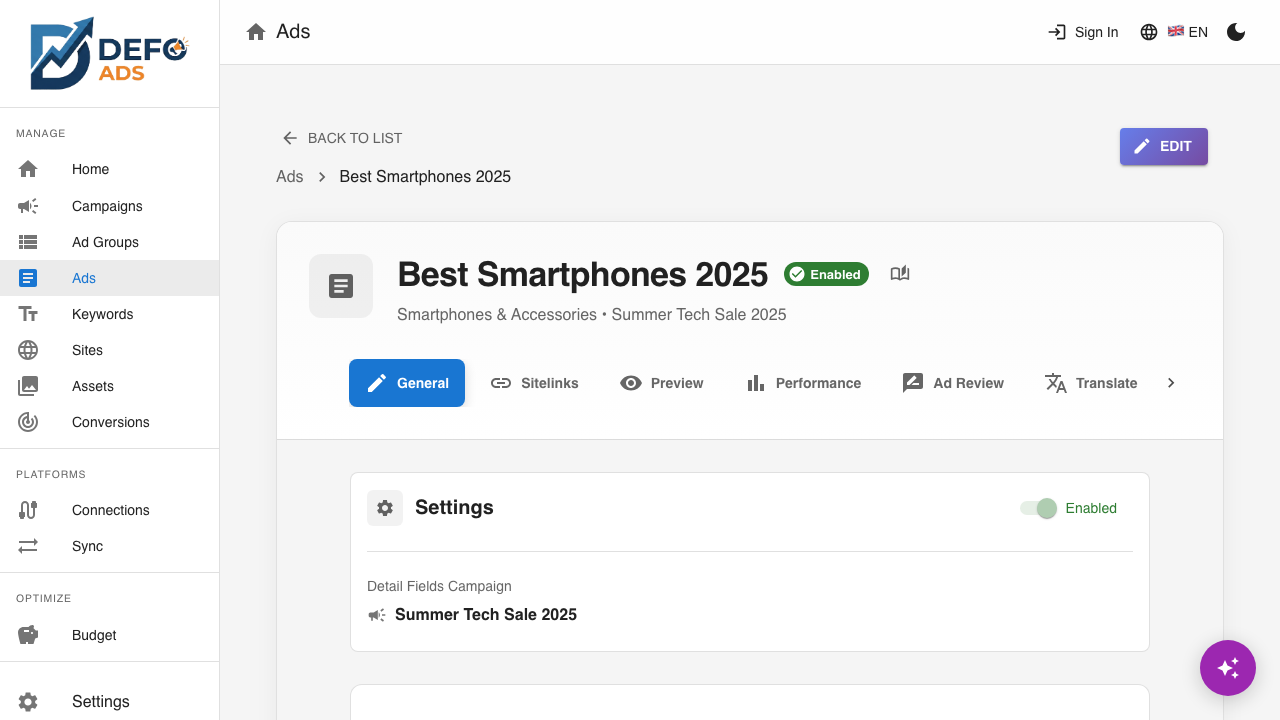
Task: Click the green Enabled status badge
Action: 826,274
